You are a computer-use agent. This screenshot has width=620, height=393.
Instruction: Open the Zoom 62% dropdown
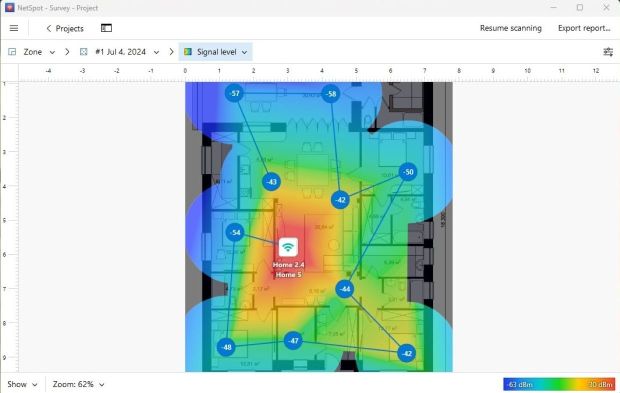coord(78,384)
